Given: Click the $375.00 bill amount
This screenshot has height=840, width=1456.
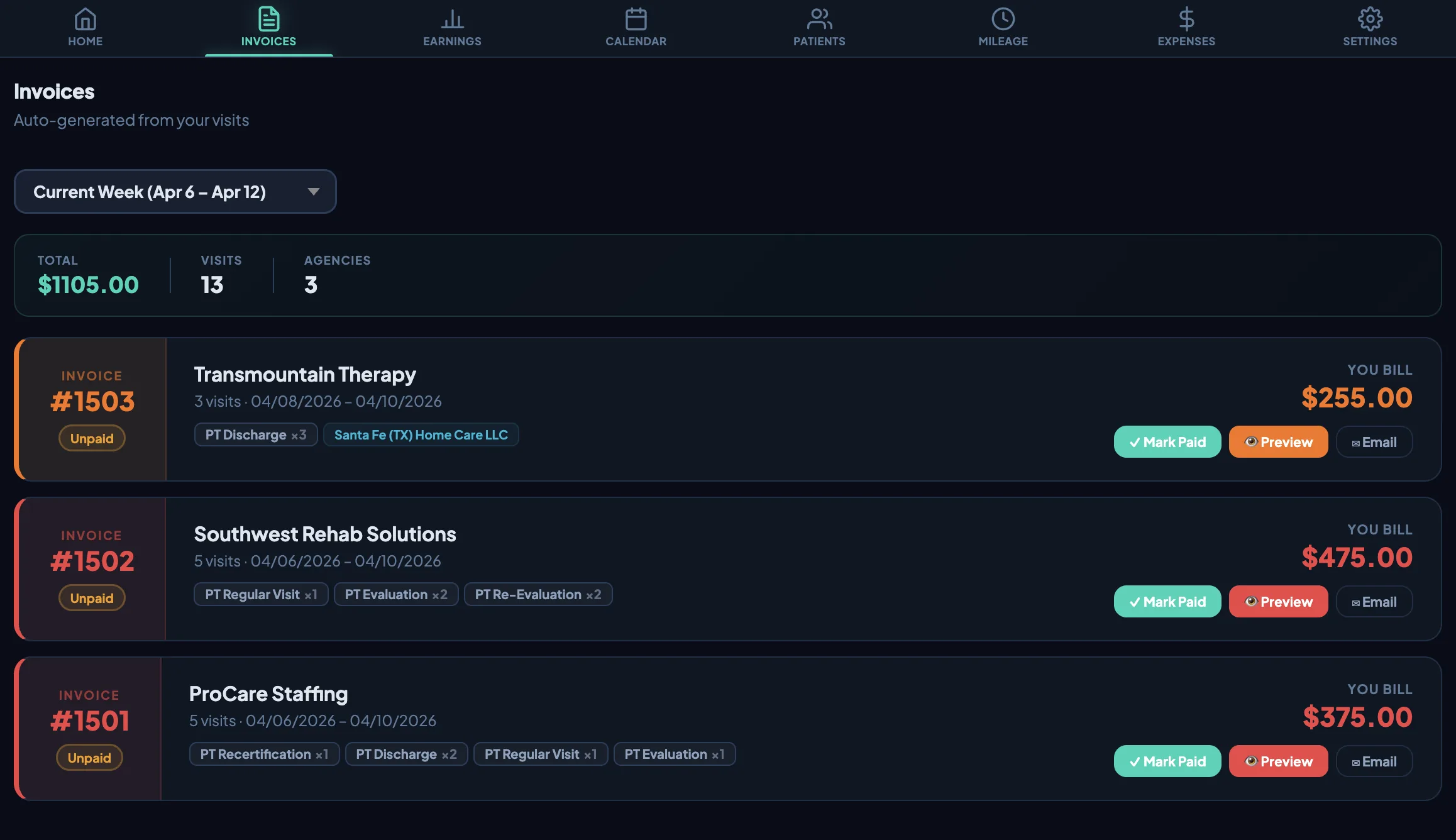Looking at the screenshot, I should click(1357, 717).
